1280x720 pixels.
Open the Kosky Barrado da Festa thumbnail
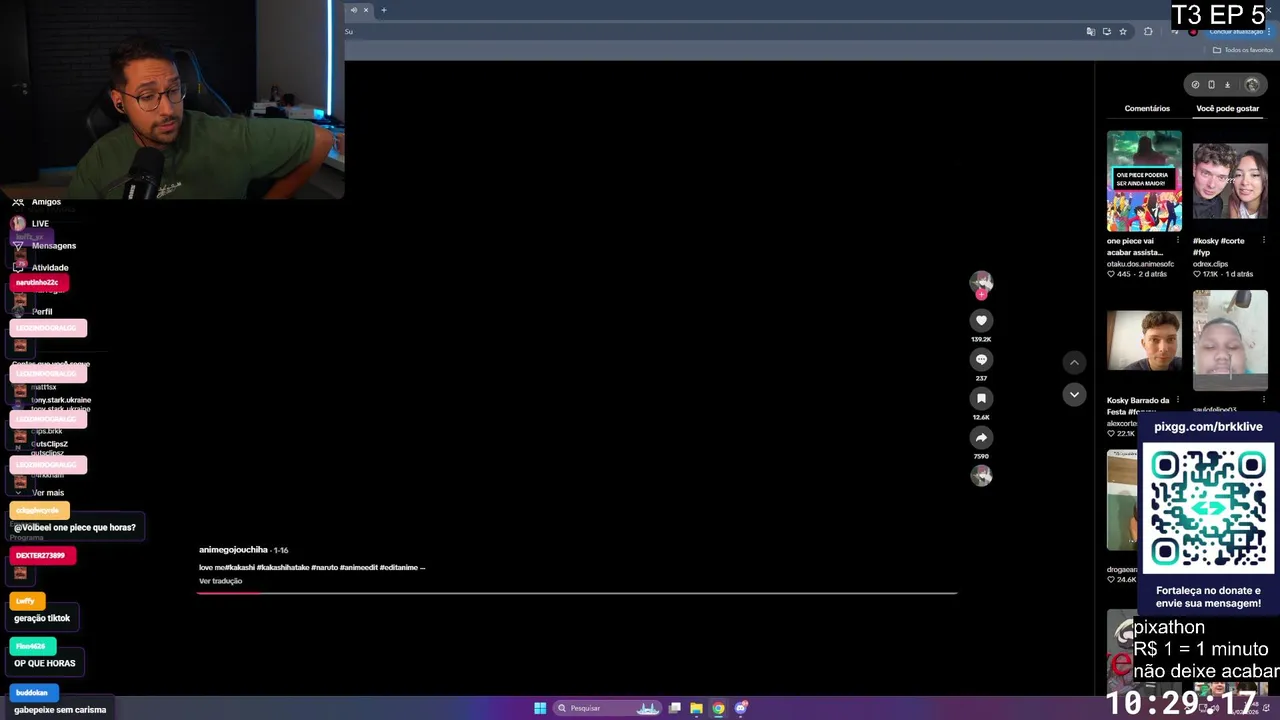point(1144,341)
